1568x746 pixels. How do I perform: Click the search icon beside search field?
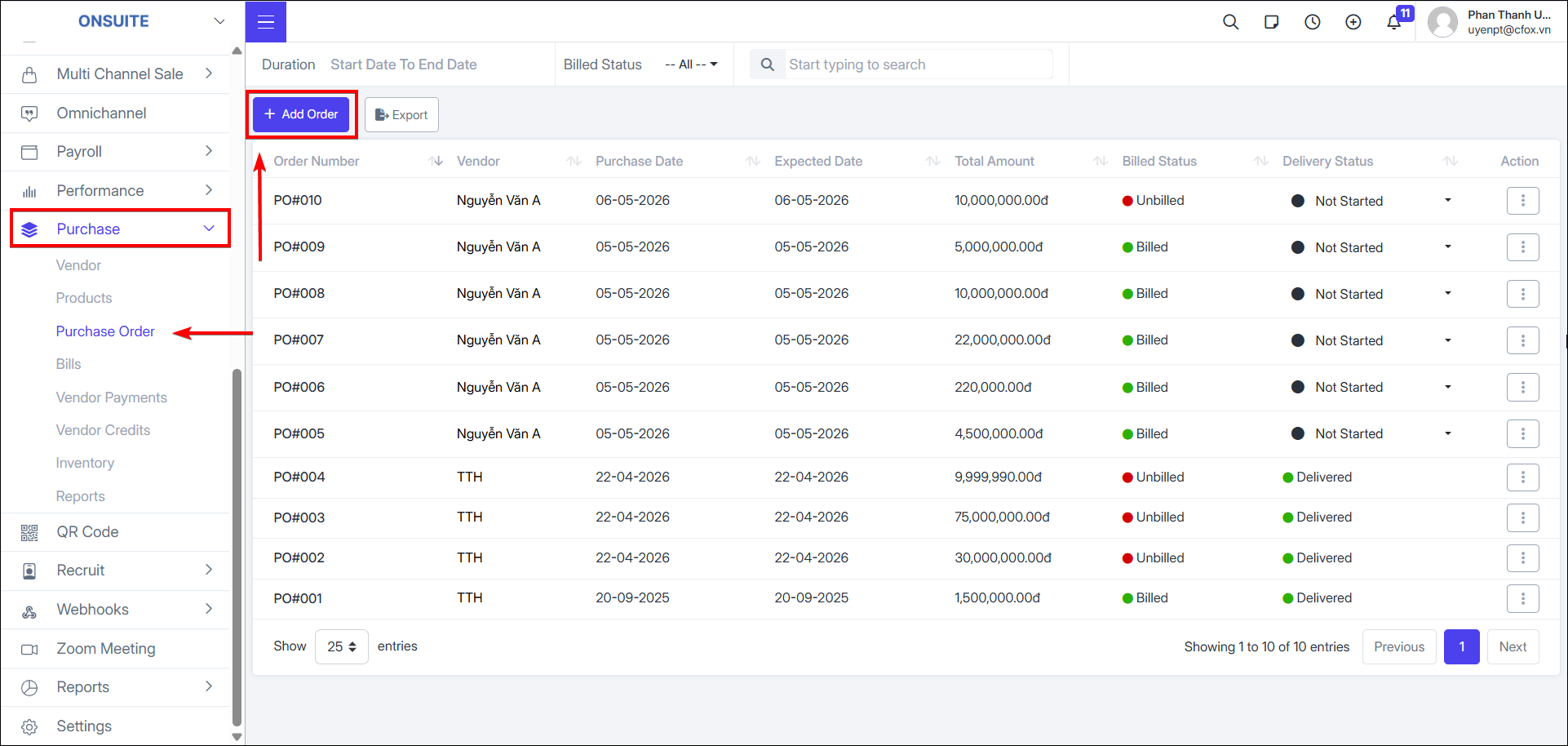768,64
